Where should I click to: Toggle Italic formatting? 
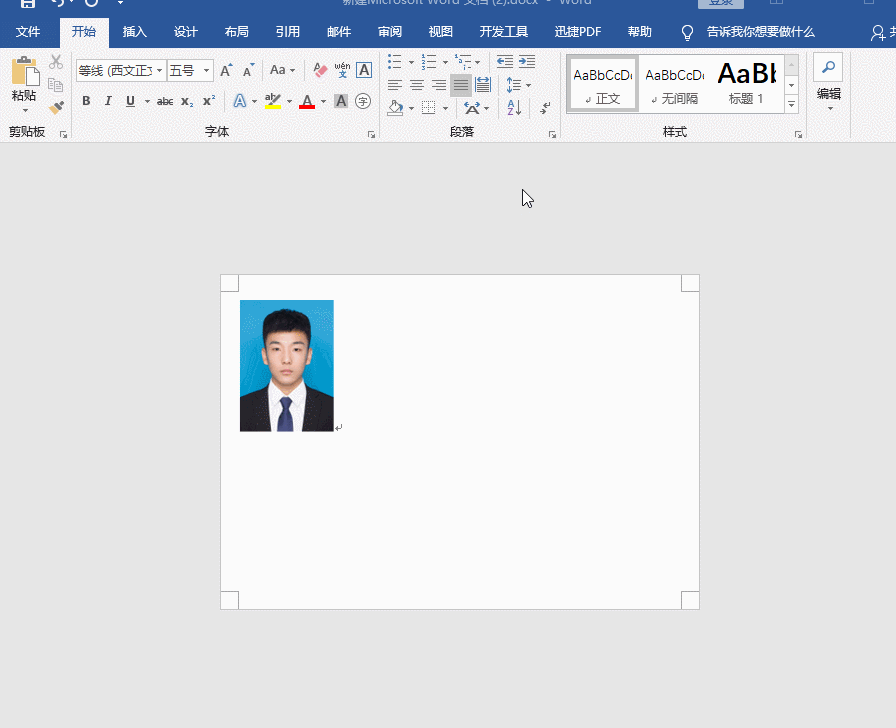[108, 101]
